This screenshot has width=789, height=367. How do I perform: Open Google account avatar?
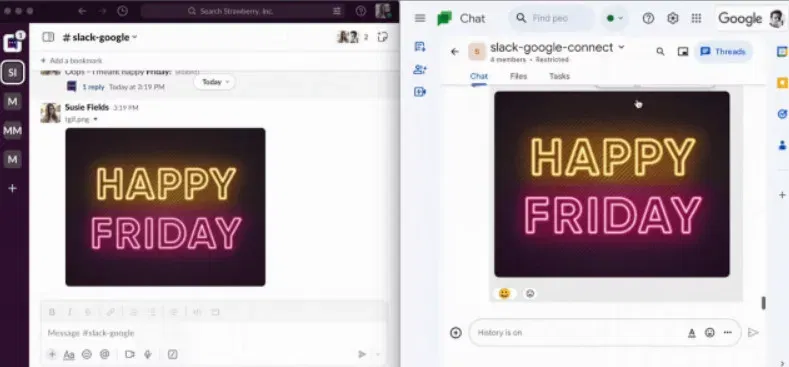pos(776,19)
